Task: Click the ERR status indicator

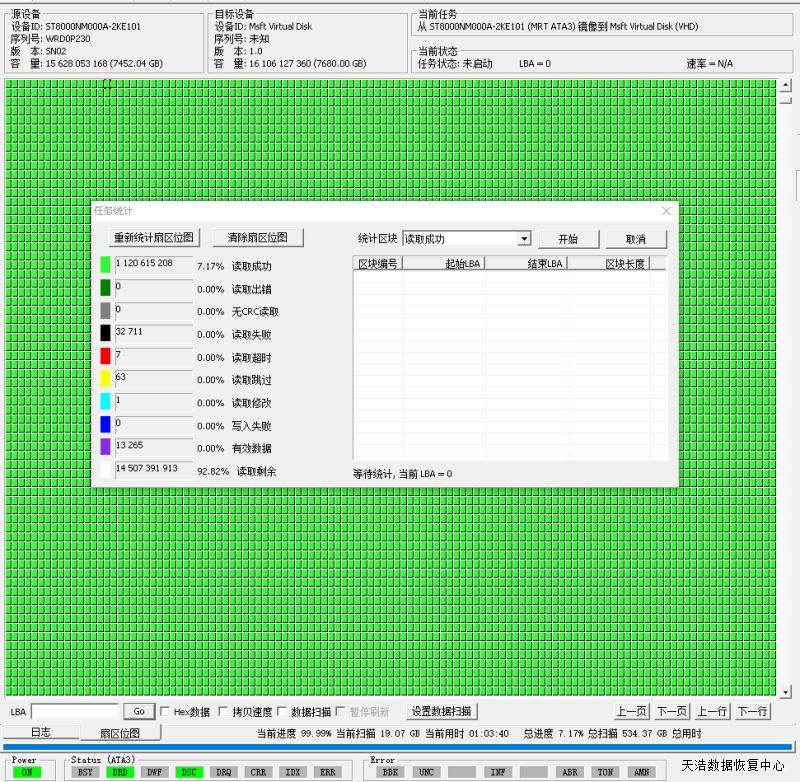Action: pos(326,772)
